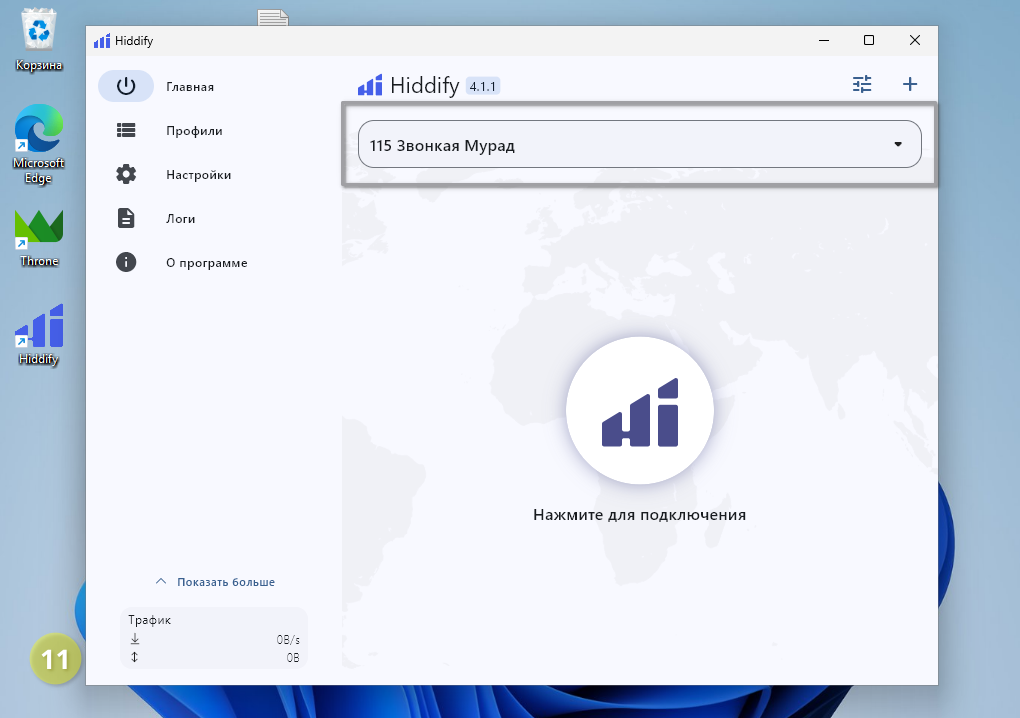Go to the О программе menu label
This screenshot has height=718, width=1020.
206,263
